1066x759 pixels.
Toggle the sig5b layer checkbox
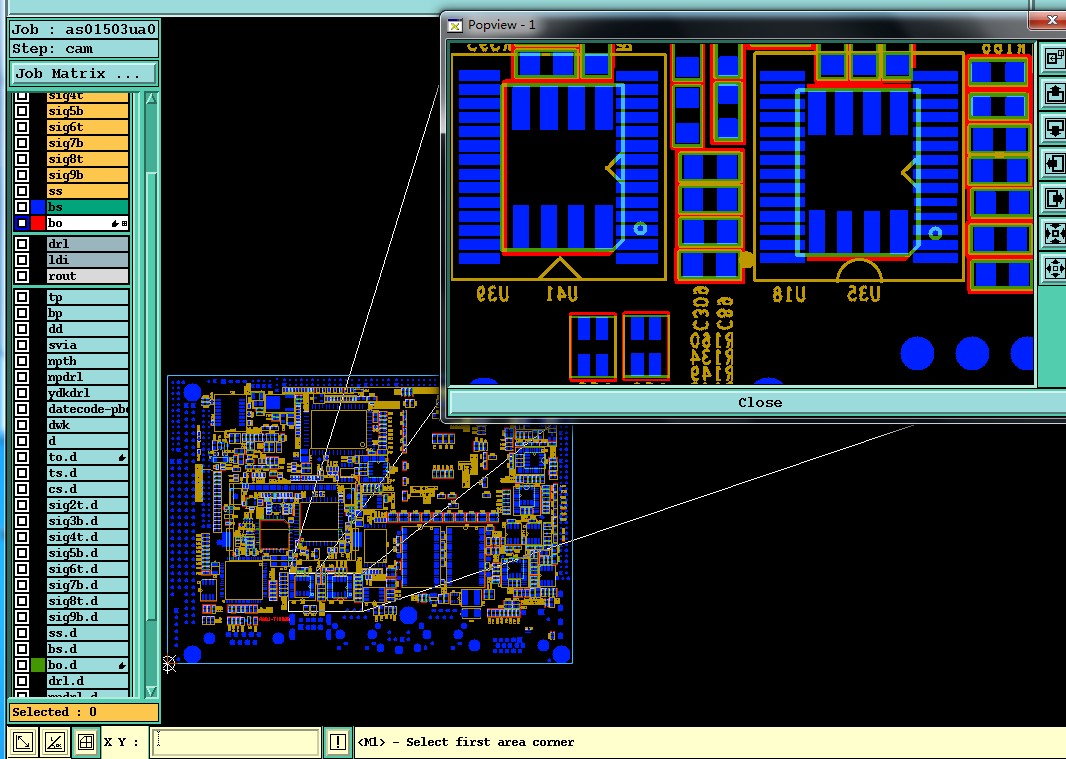[x=22, y=111]
